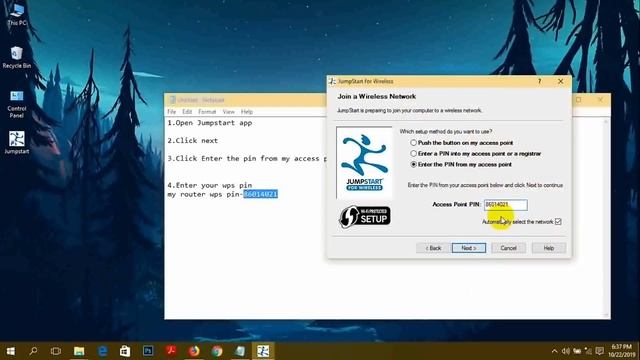Switch to Notepad on the taskbar

pos(240,351)
